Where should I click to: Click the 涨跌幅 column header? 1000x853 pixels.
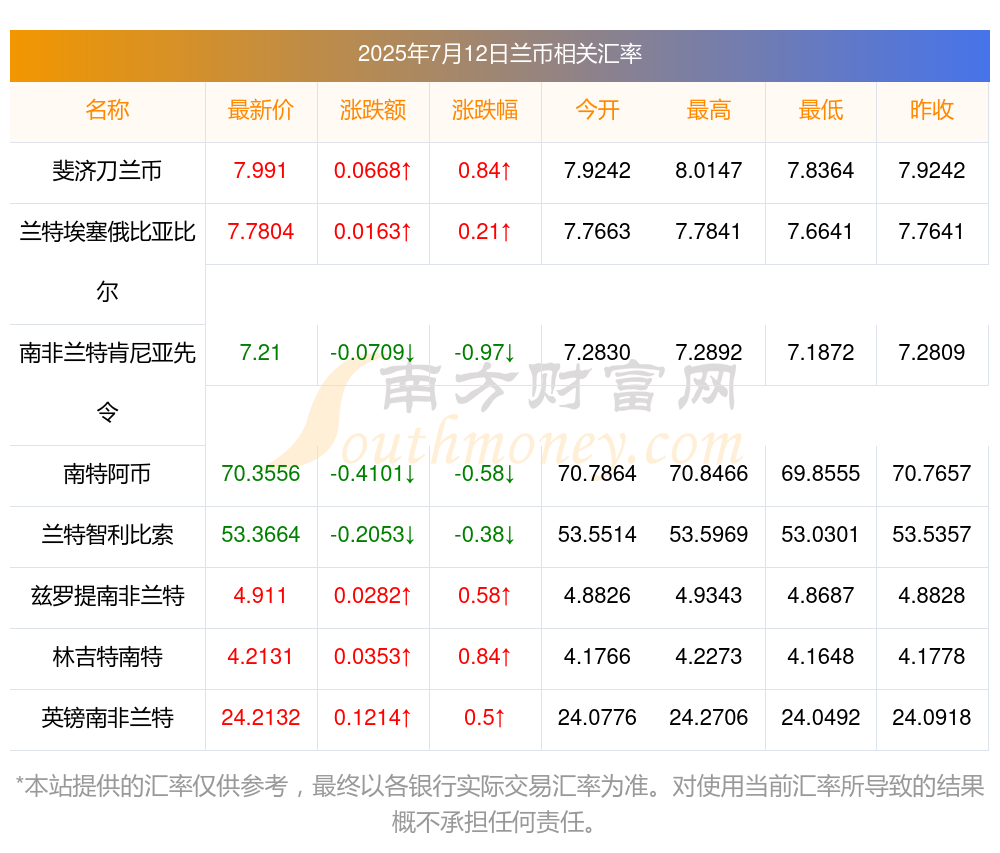[x=485, y=110]
